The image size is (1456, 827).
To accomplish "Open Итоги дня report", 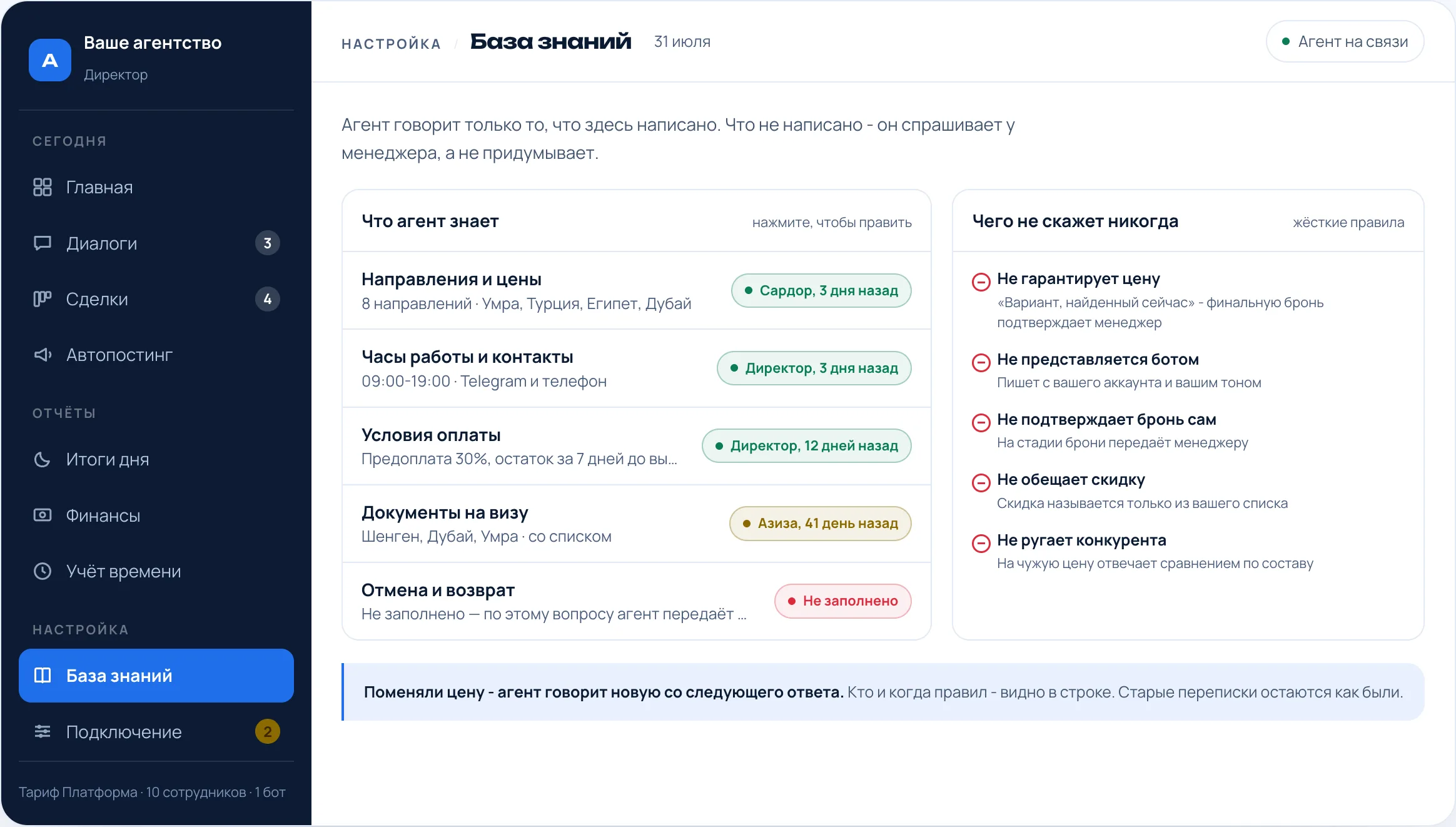I will [x=156, y=459].
